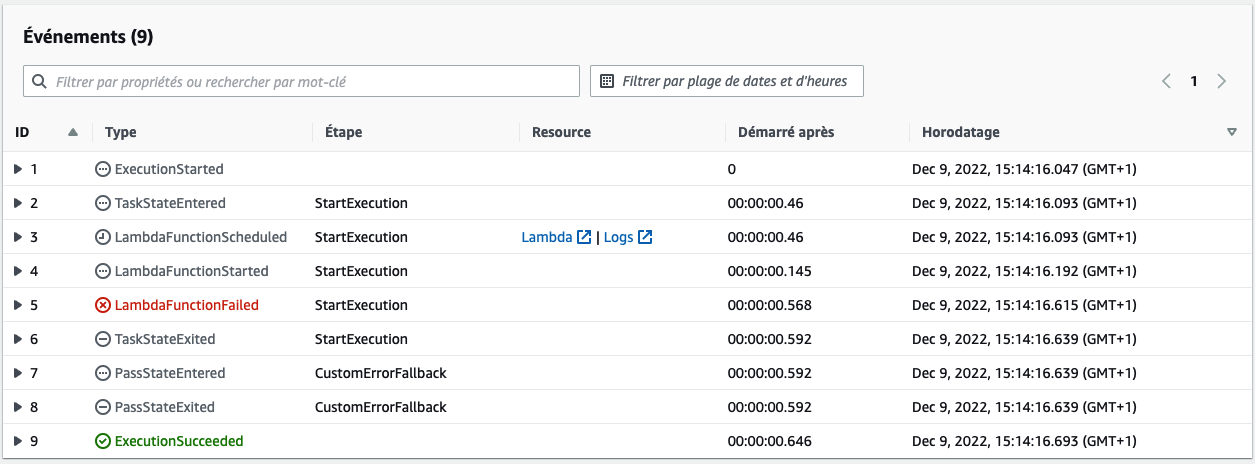The height and width of the screenshot is (464, 1255).
Task: Expand event row 7 PassStateEntered
Action: [18, 373]
